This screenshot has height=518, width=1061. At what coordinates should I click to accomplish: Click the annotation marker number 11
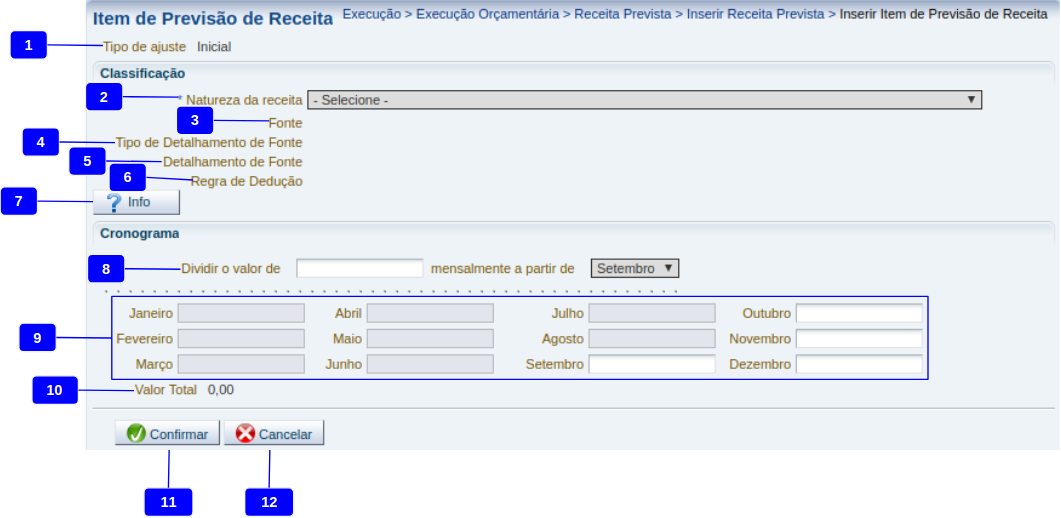[x=168, y=502]
